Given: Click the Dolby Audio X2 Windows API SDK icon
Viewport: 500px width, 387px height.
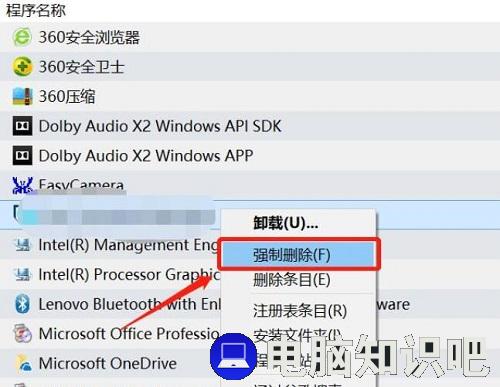Looking at the screenshot, I should pos(22,126).
